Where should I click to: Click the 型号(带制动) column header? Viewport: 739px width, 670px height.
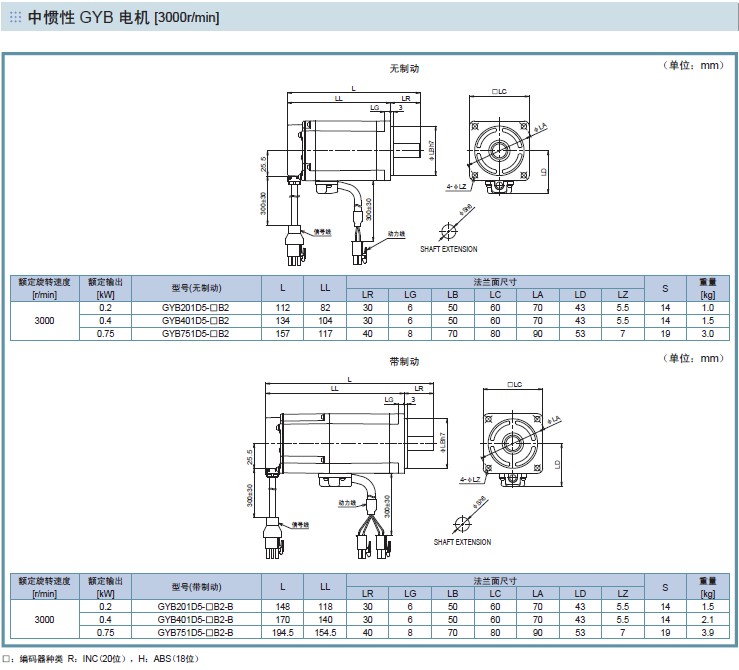[195, 587]
